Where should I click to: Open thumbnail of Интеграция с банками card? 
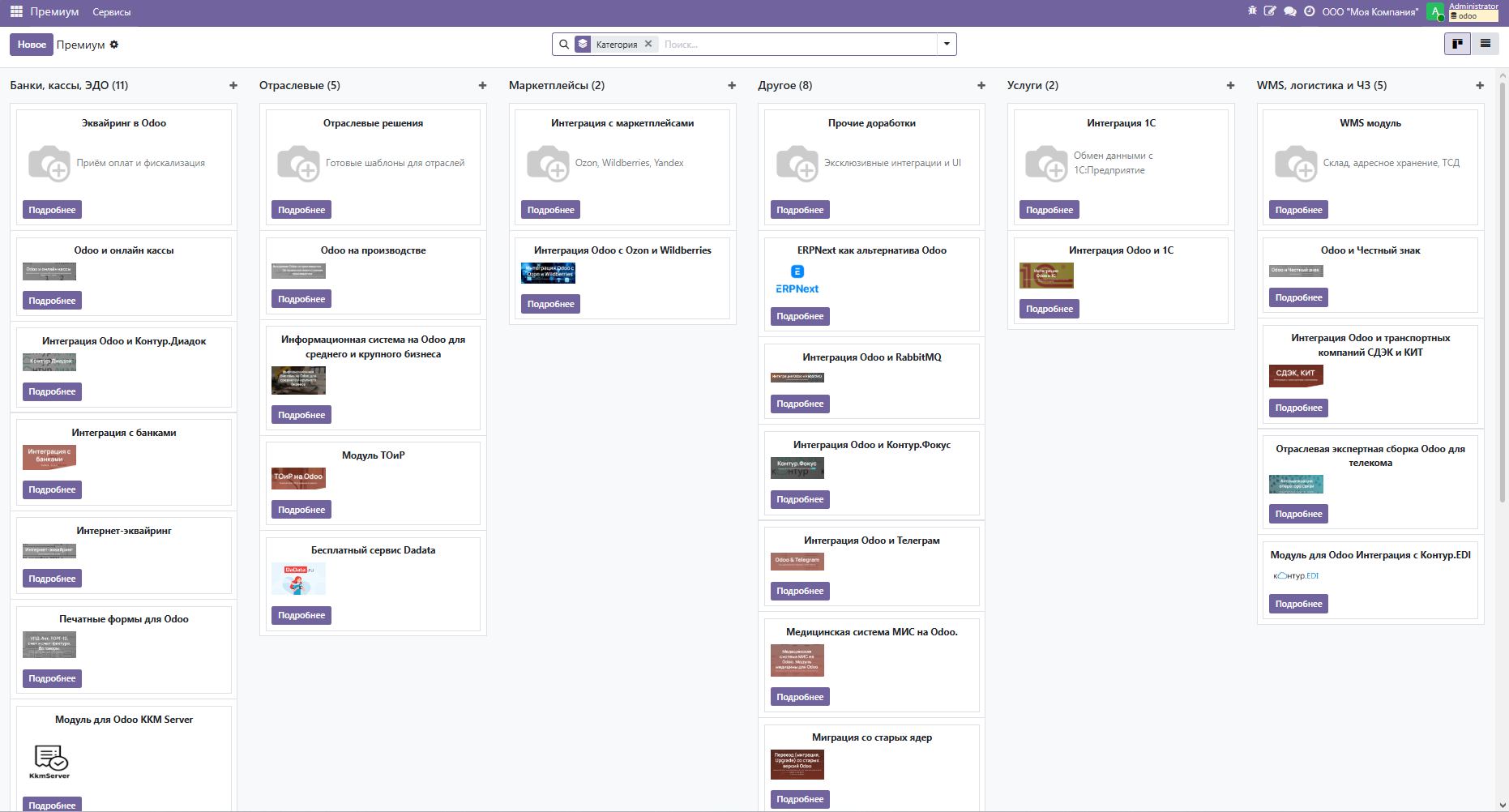coord(49,457)
